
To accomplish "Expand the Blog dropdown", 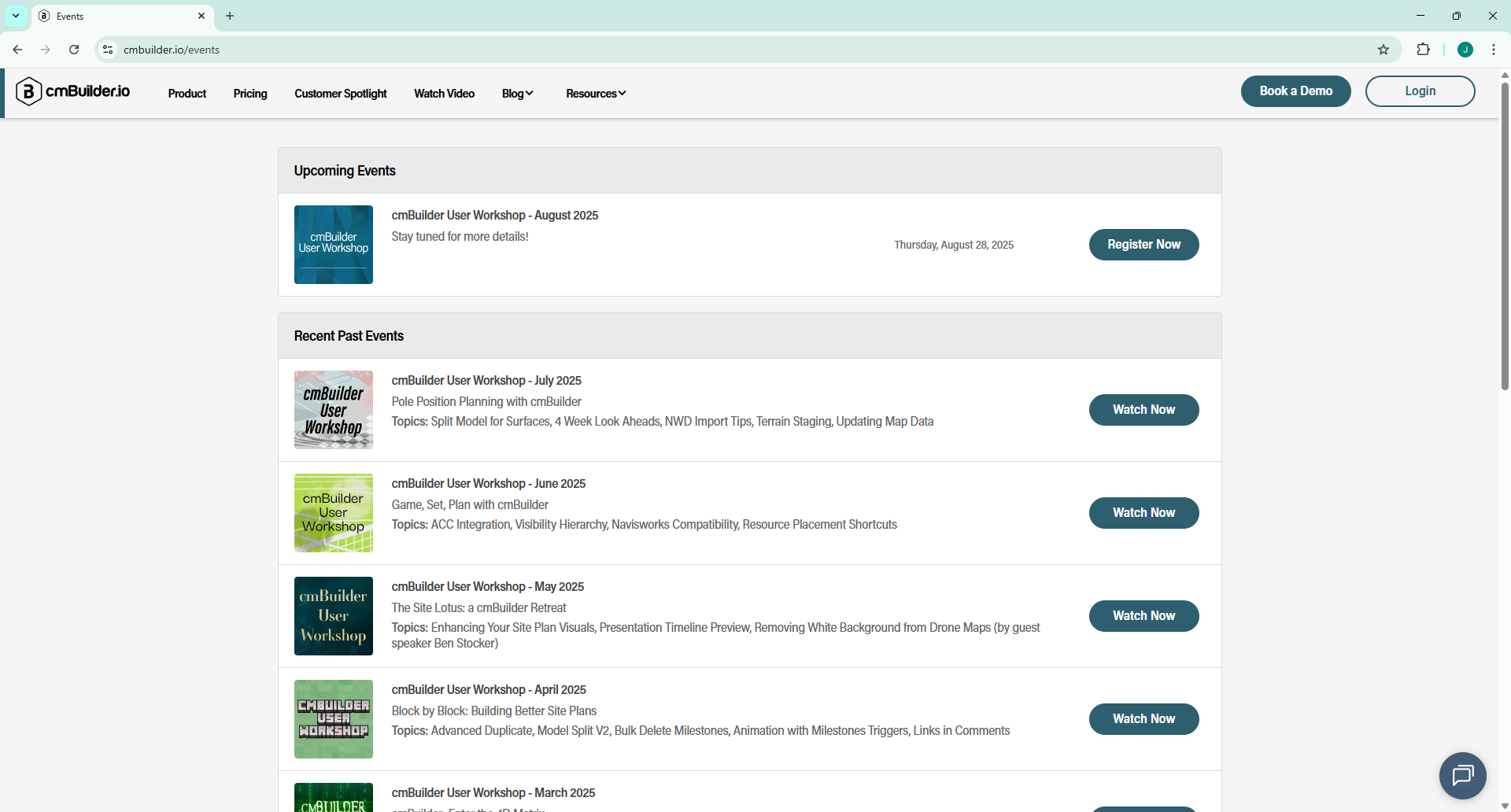I will pyautogui.click(x=518, y=94).
